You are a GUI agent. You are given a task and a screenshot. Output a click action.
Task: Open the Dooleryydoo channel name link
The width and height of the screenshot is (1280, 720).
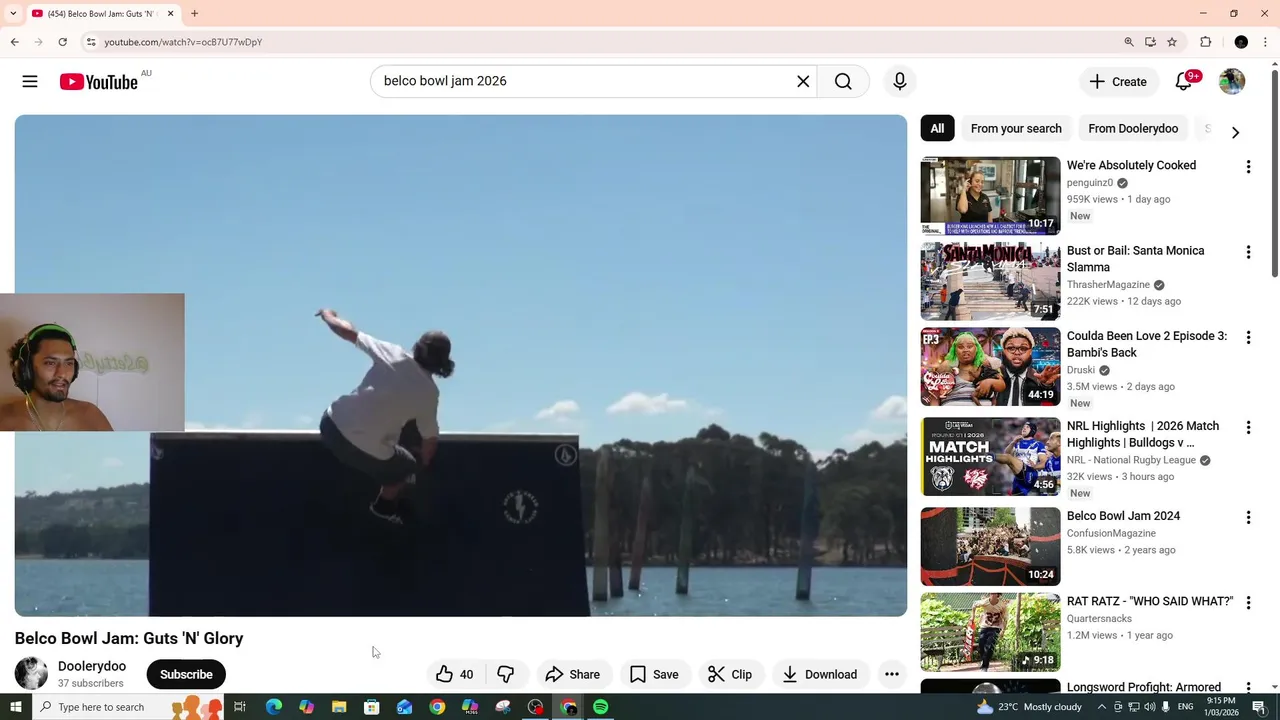(92, 666)
